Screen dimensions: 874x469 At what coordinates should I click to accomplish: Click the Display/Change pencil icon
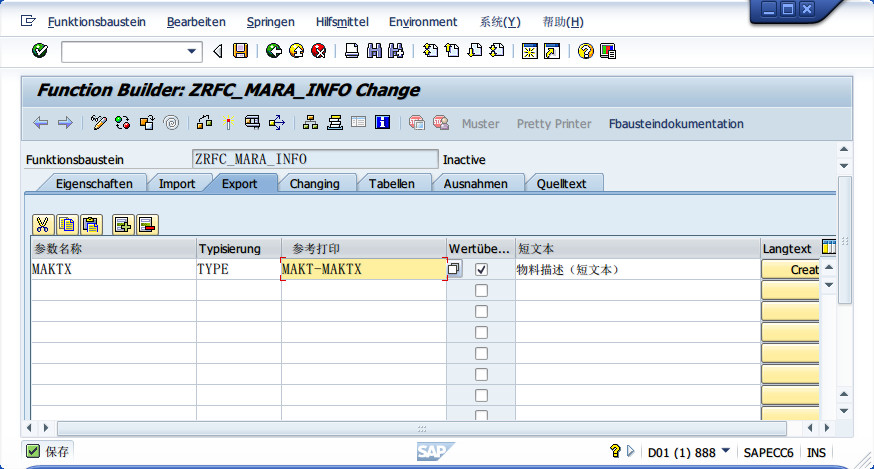[99, 123]
